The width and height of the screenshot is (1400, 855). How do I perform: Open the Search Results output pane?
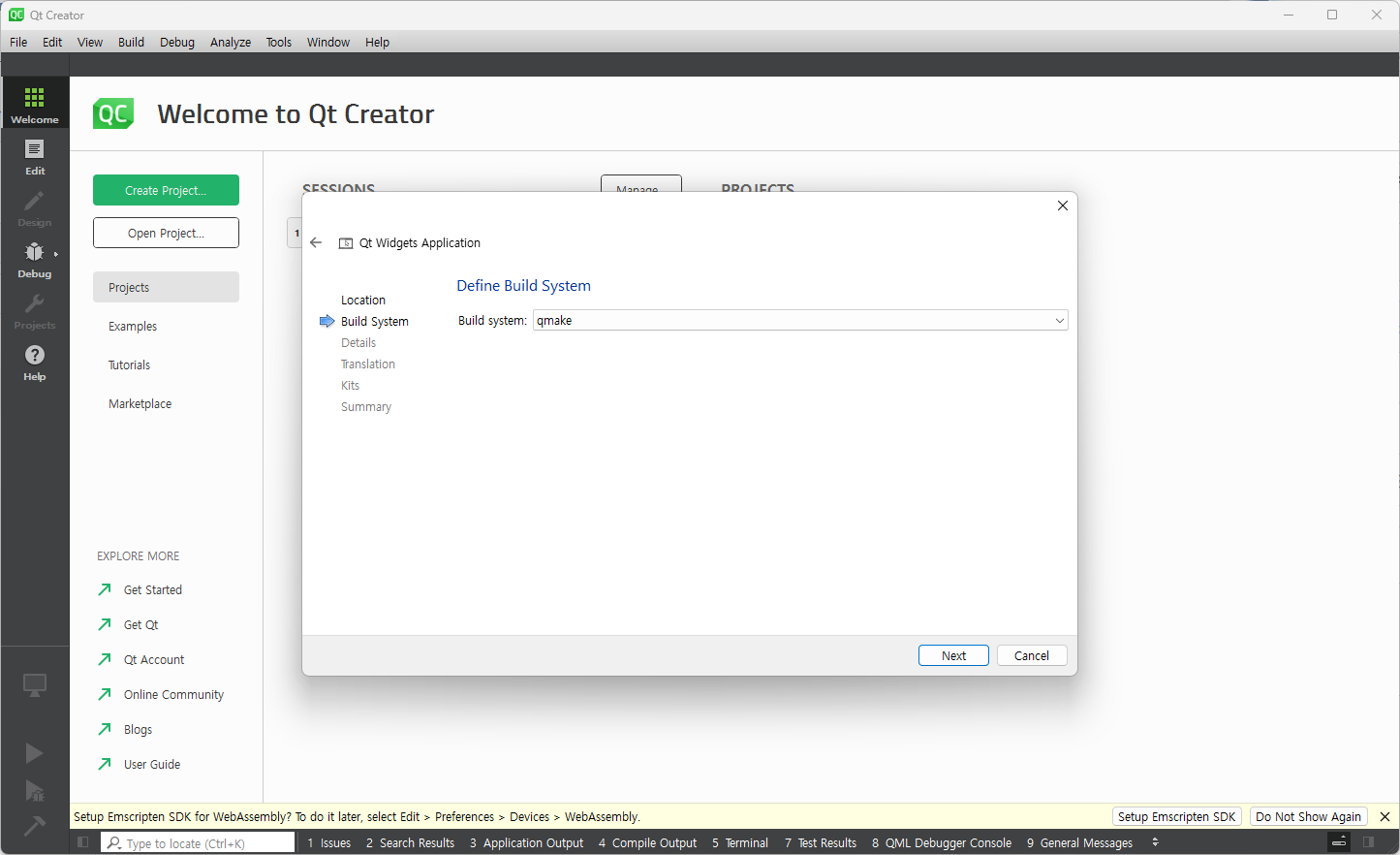click(410, 842)
